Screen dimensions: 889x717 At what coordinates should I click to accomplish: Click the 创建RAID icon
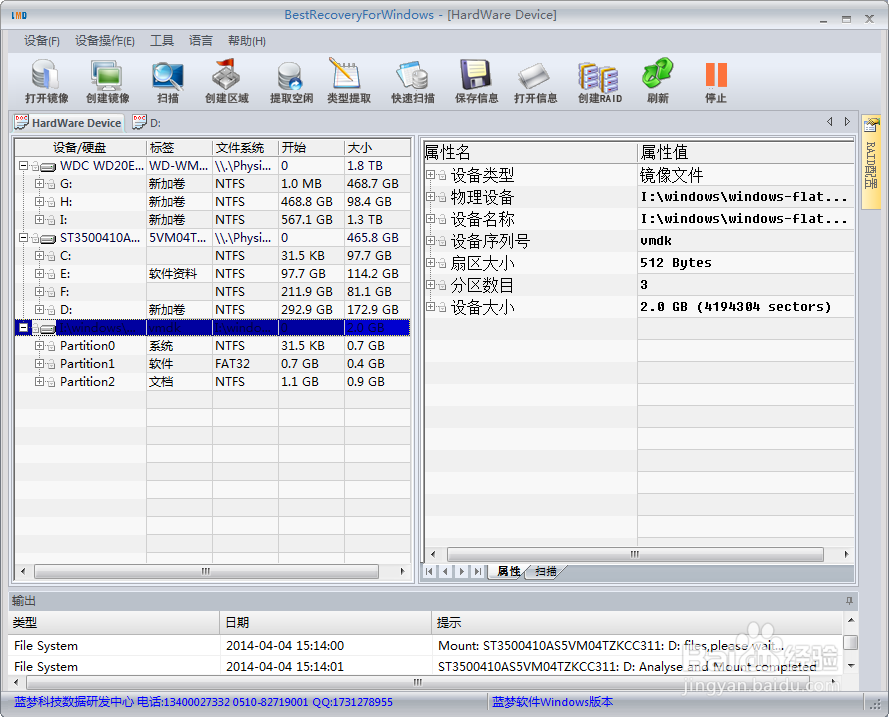600,82
